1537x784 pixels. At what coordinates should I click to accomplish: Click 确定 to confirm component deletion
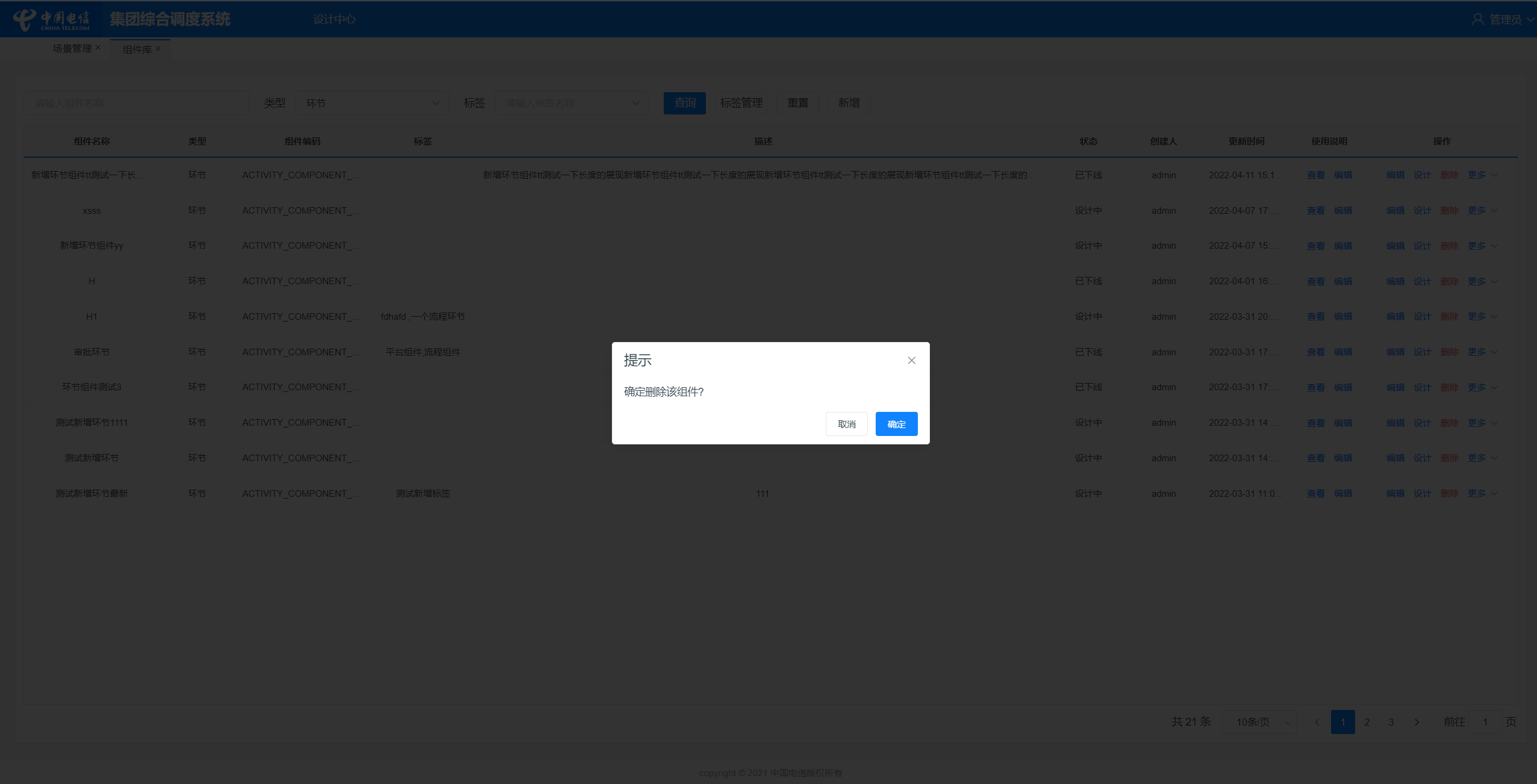click(896, 424)
